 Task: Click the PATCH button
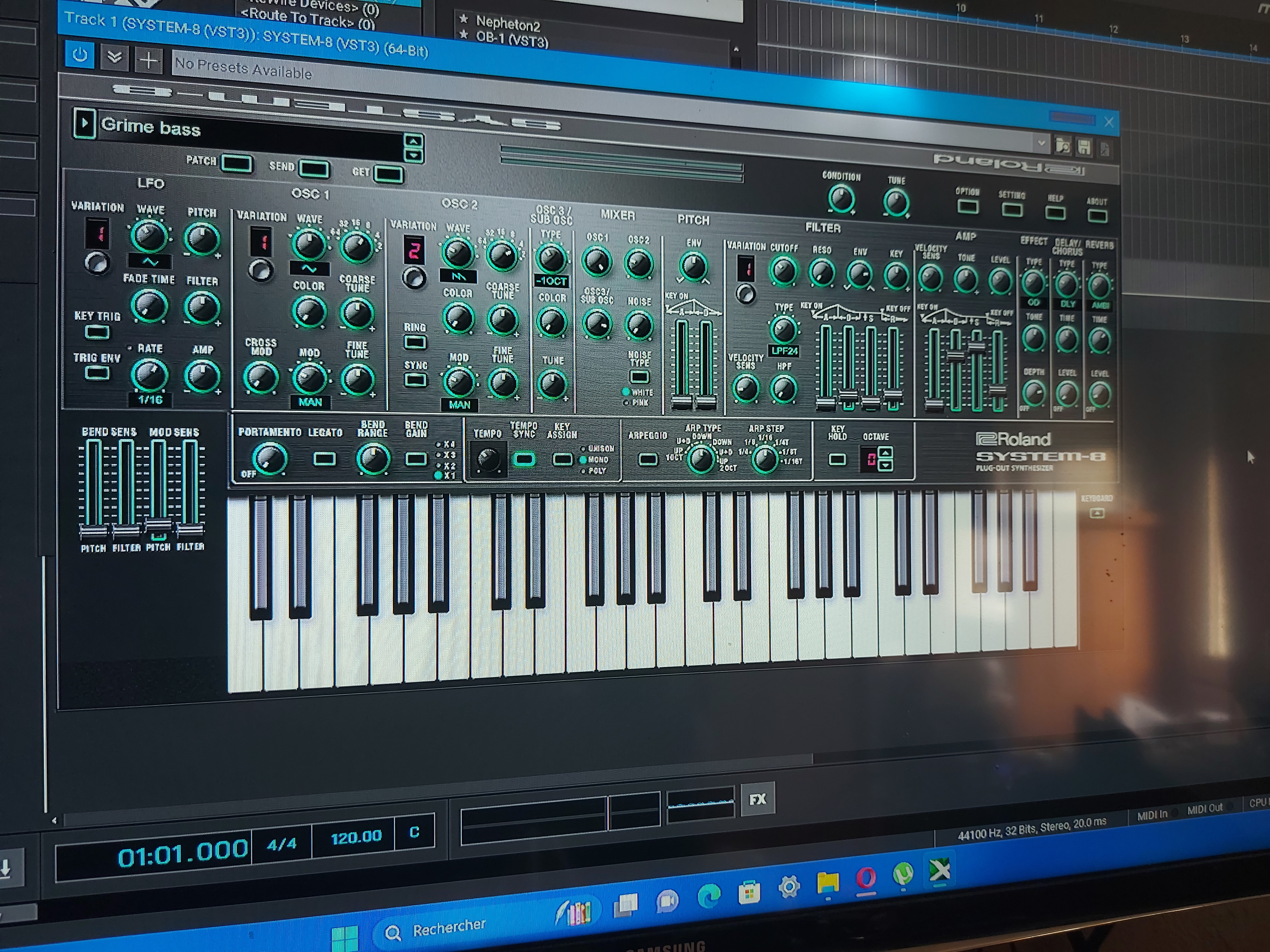pos(236,164)
